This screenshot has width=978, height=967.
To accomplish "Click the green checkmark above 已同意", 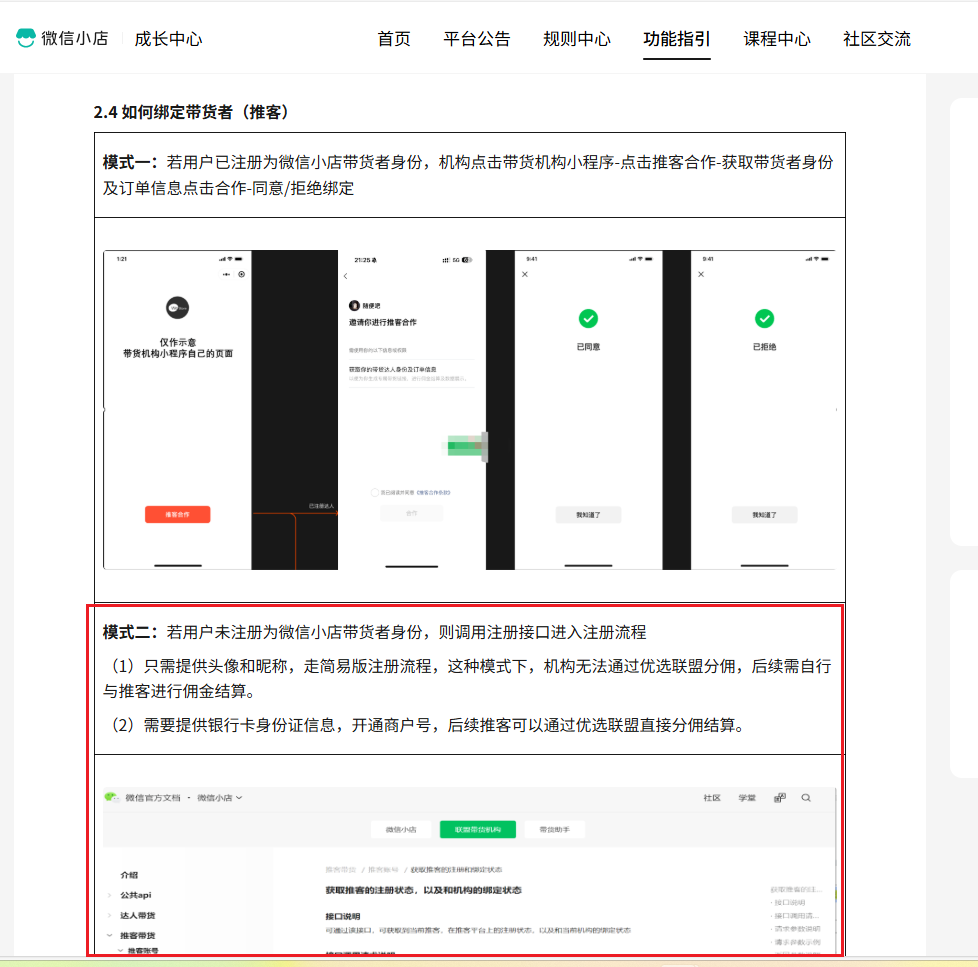I will [588, 319].
